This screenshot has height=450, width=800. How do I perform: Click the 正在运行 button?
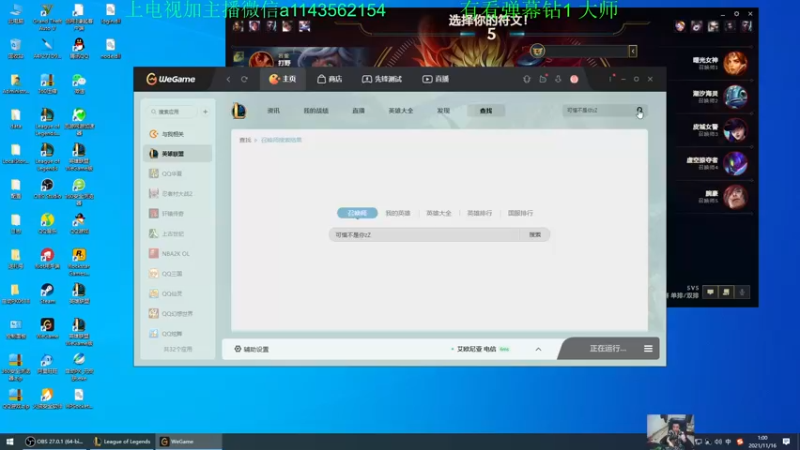(x=607, y=348)
